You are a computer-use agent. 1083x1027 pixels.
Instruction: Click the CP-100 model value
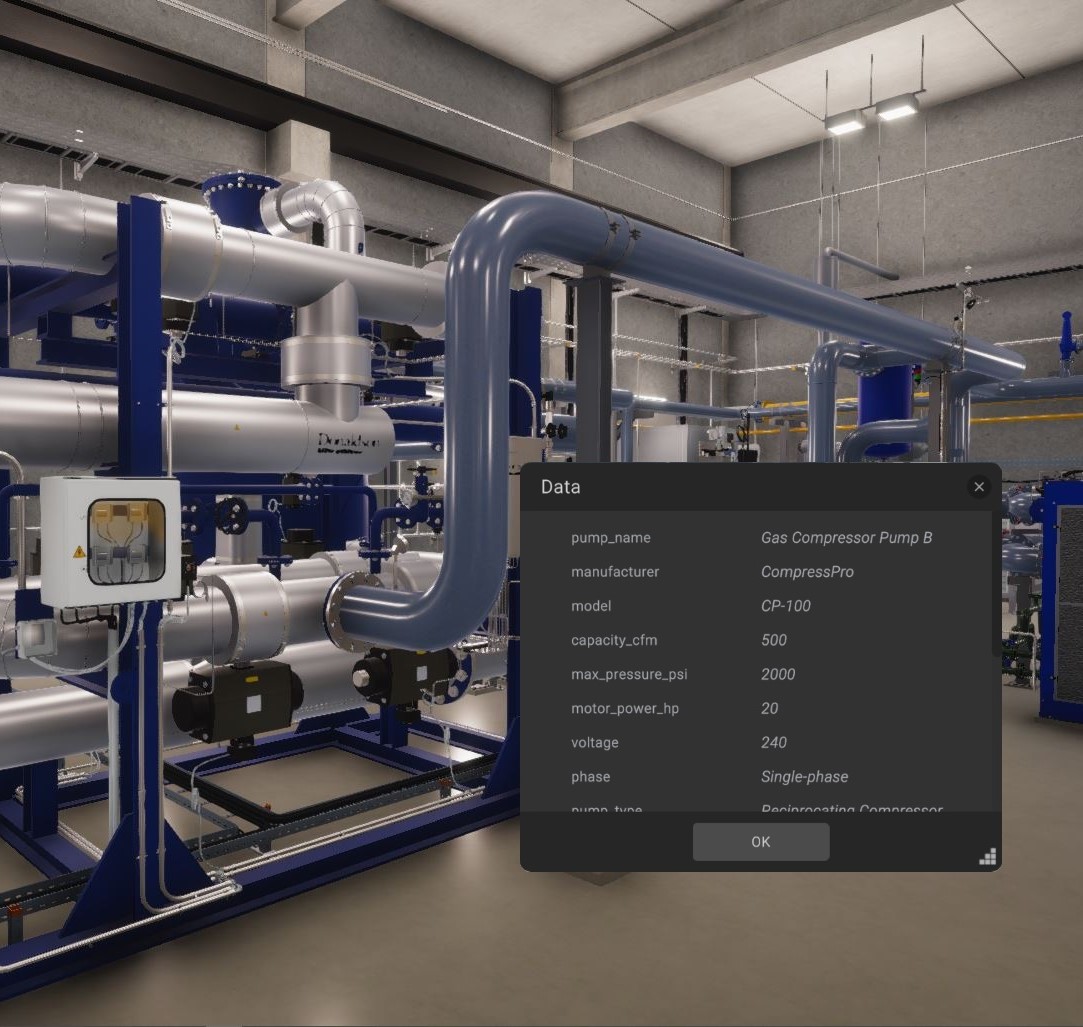tap(785, 606)
